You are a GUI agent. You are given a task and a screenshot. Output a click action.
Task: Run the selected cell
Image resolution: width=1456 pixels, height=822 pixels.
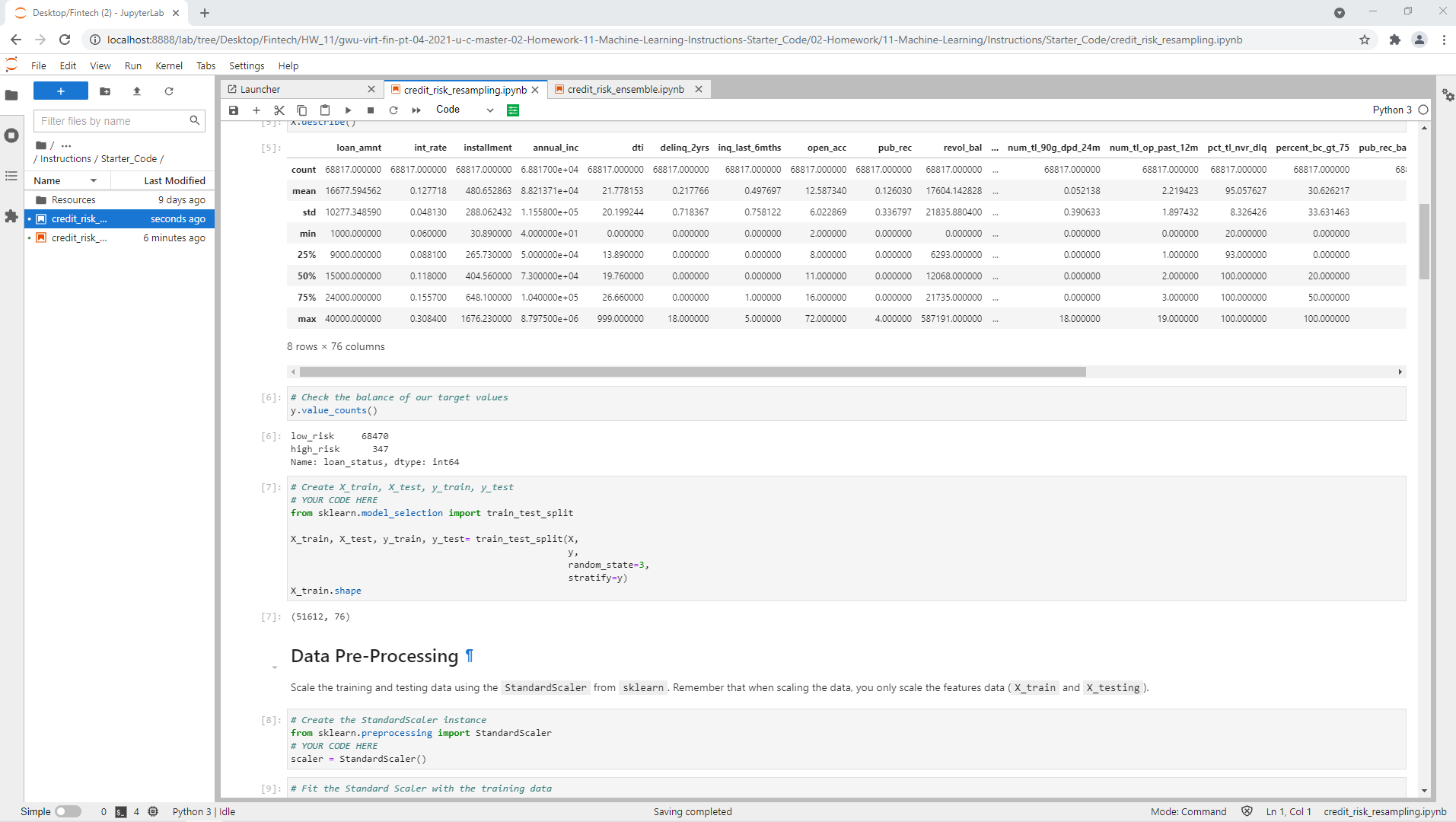pyautogui.click(x=348, y=110)
